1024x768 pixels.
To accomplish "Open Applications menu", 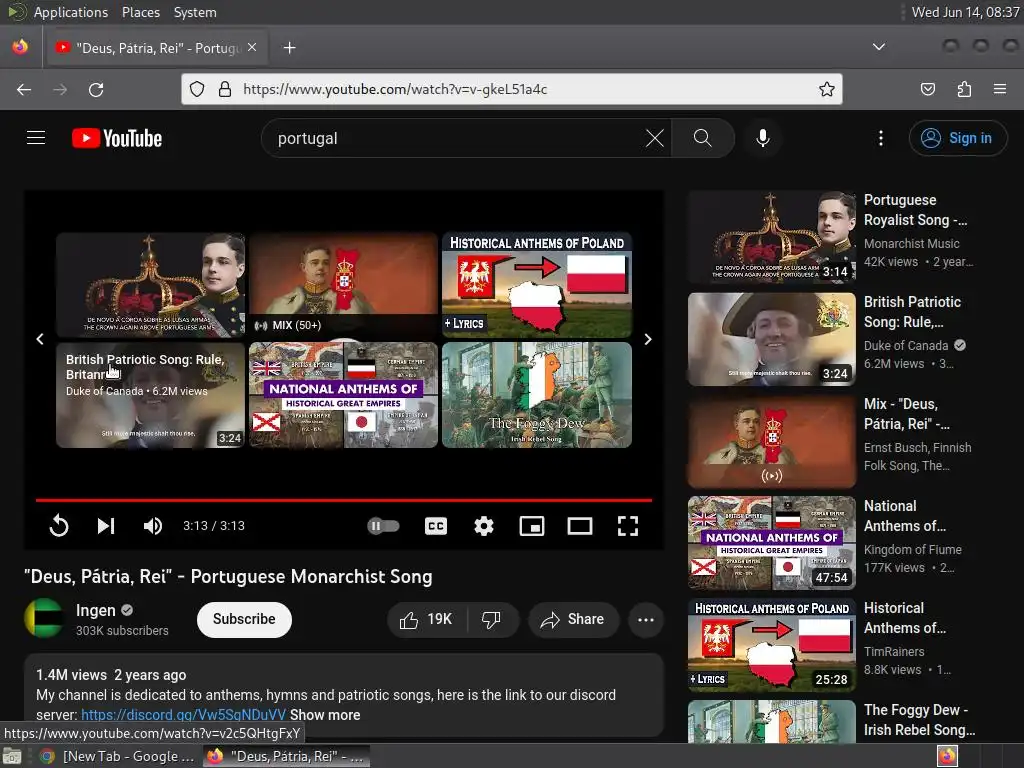I will coord(71,12).
